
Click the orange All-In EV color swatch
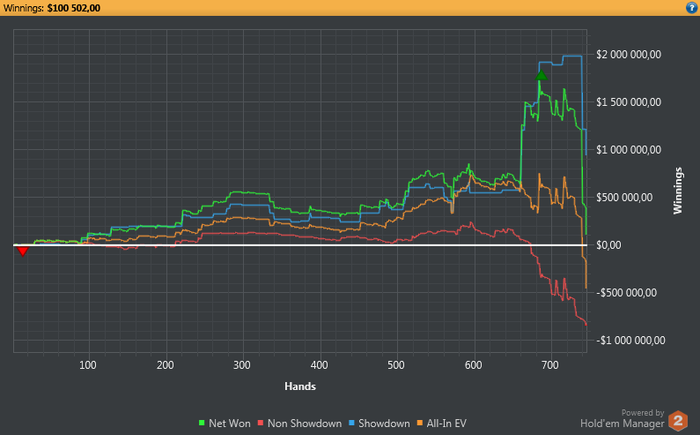(419, 422)
